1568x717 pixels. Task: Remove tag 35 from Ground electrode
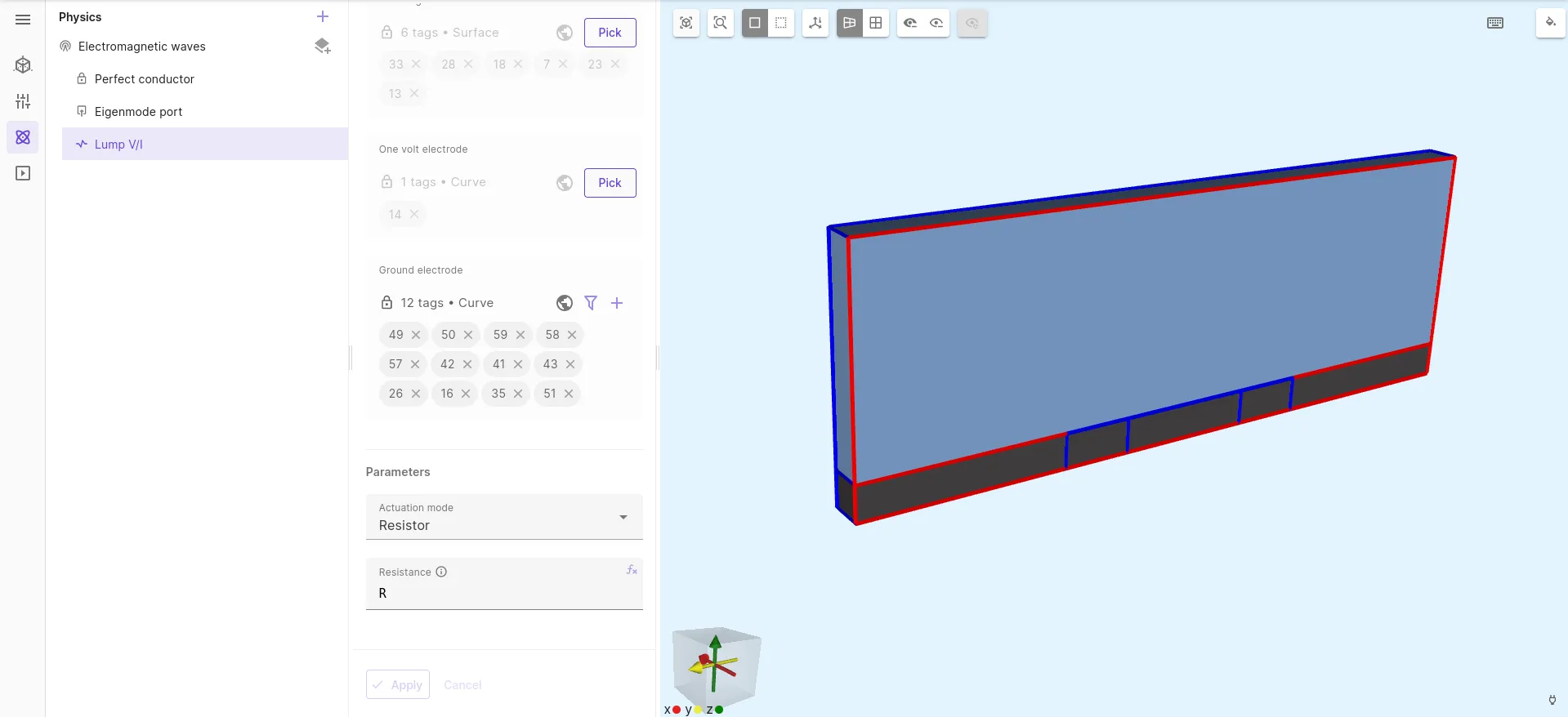(x=518, y=394)
